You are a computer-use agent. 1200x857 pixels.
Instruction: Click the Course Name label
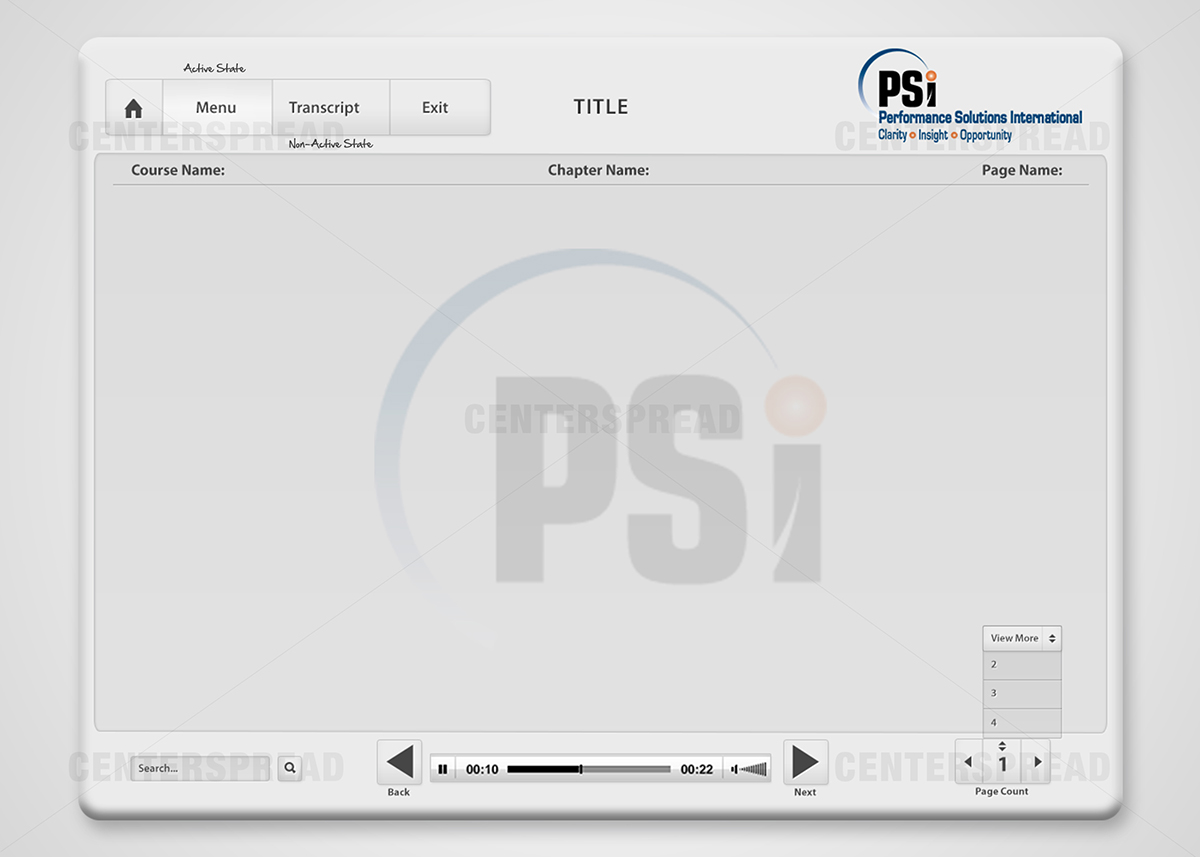tap(178, 170)
